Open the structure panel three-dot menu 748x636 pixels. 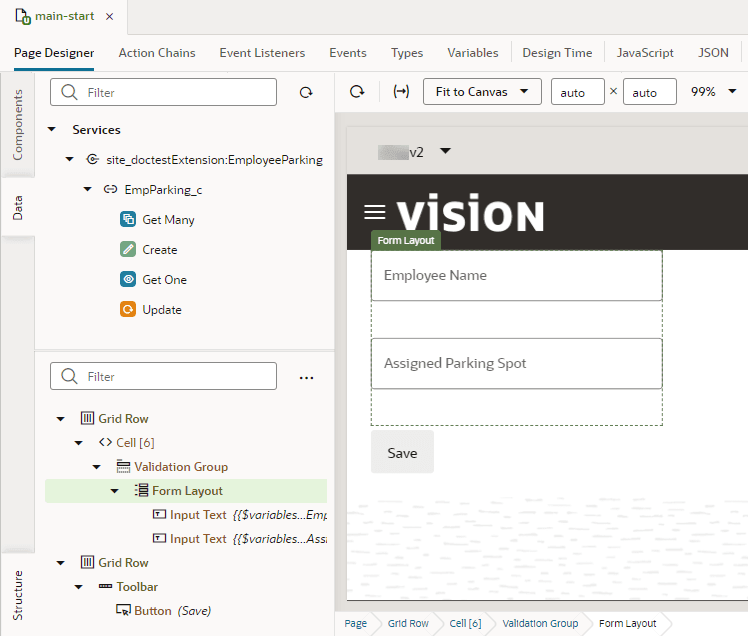point(306,378)
